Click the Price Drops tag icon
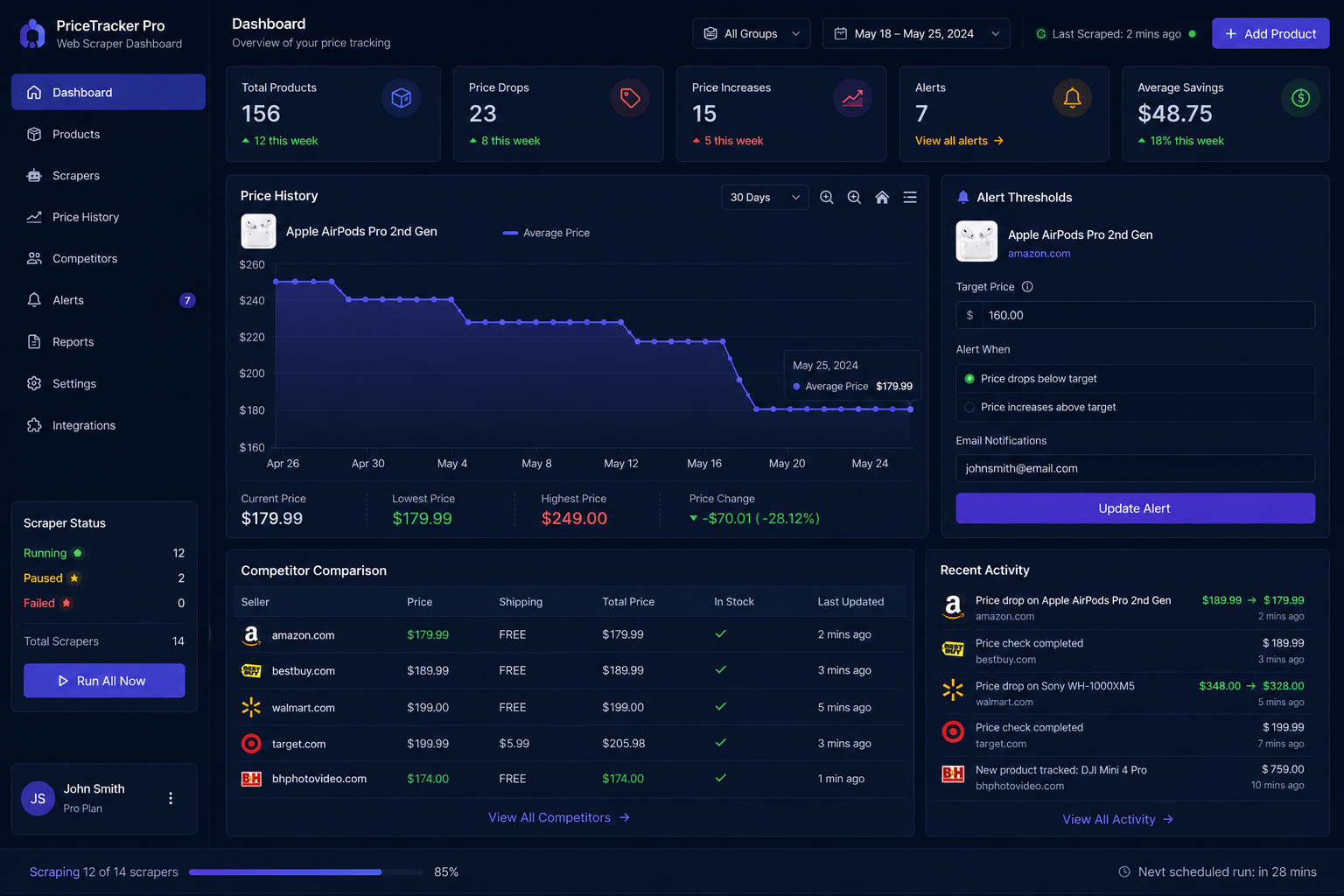 tap(630, 98)
